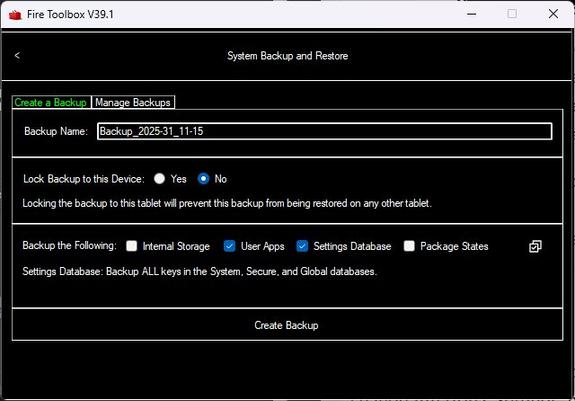Click the Locking the backup explanation text
This screenshot has height=401, width=575.
(x=227, y=203)
